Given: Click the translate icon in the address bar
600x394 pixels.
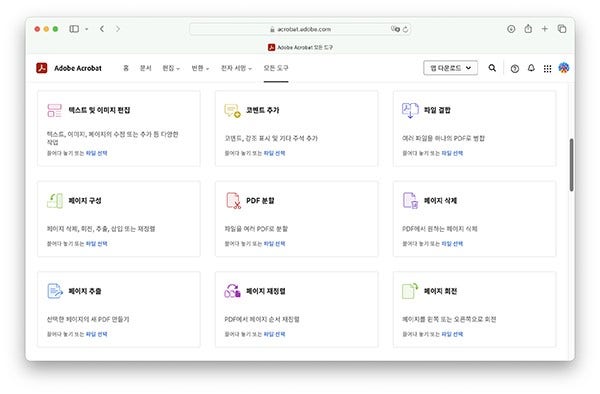Looking at the screenshot, I should tap(395, 29).
